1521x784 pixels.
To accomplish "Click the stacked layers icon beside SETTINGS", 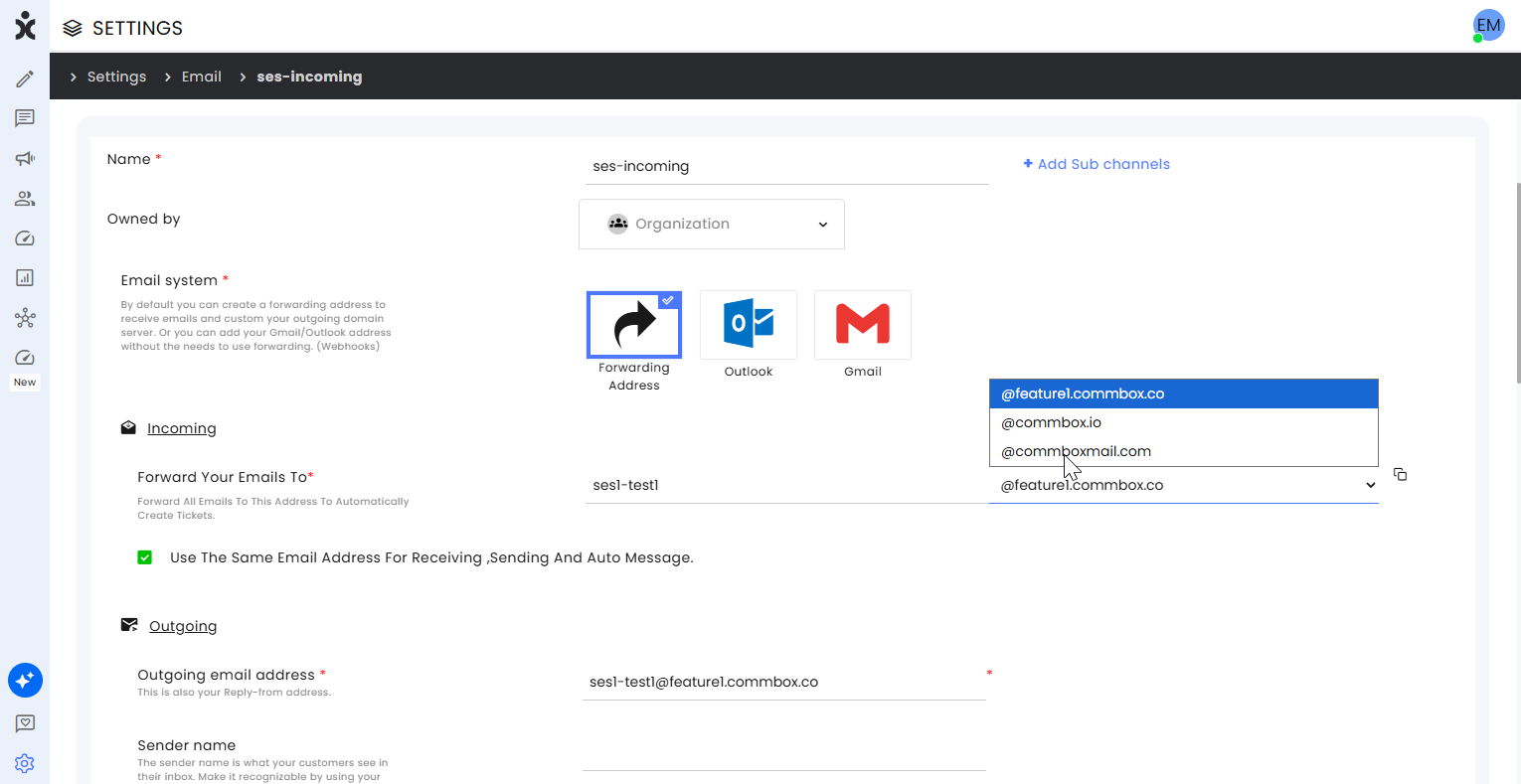I will (x=73, y=28).
